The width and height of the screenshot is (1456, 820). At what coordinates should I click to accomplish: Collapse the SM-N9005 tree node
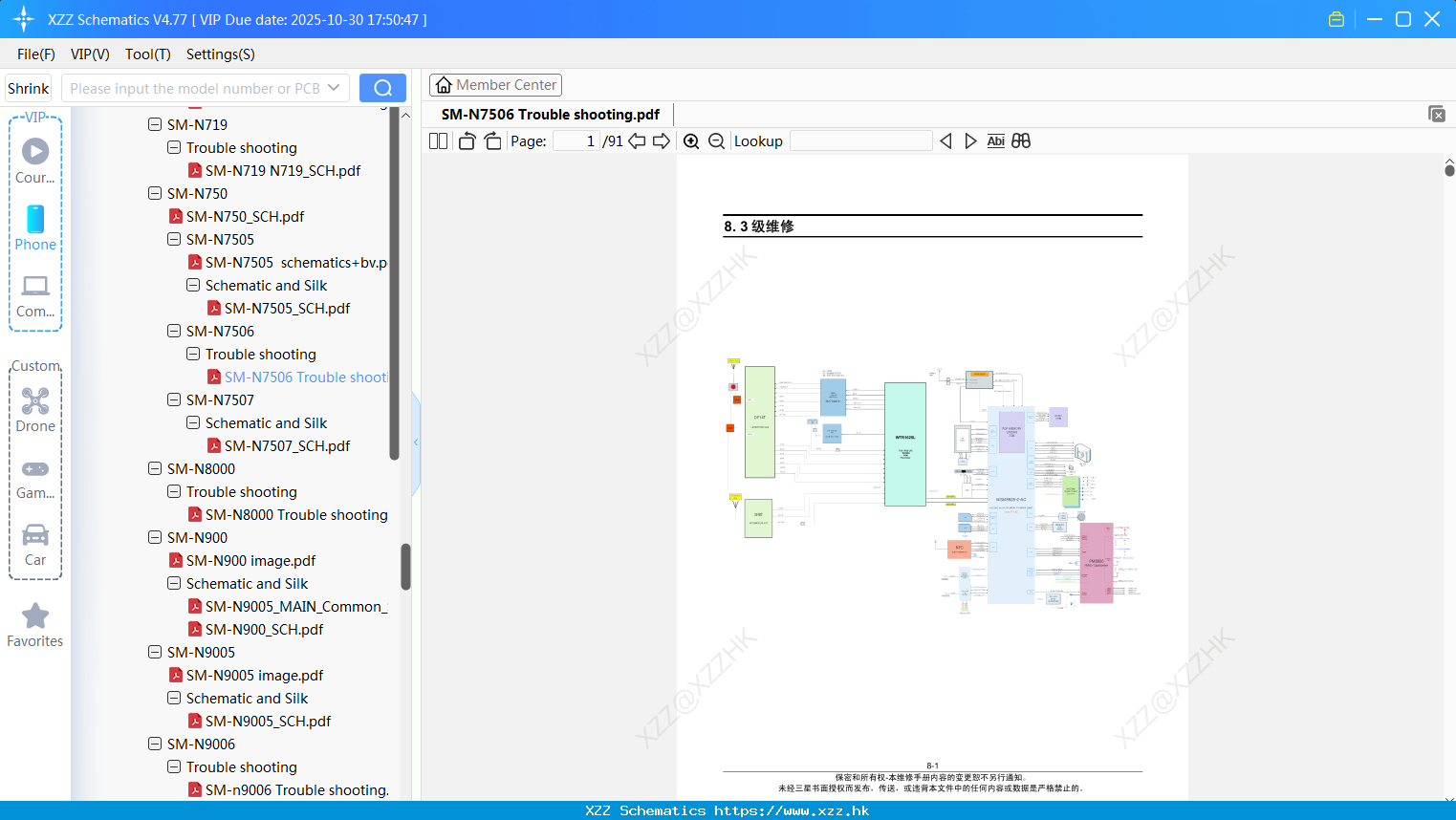point(155,652)
